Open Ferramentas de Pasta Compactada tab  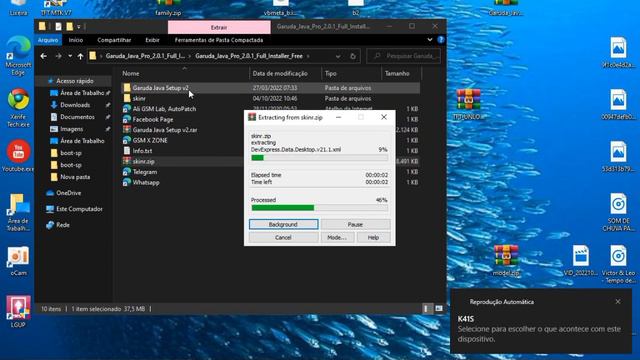pos(219,40)
